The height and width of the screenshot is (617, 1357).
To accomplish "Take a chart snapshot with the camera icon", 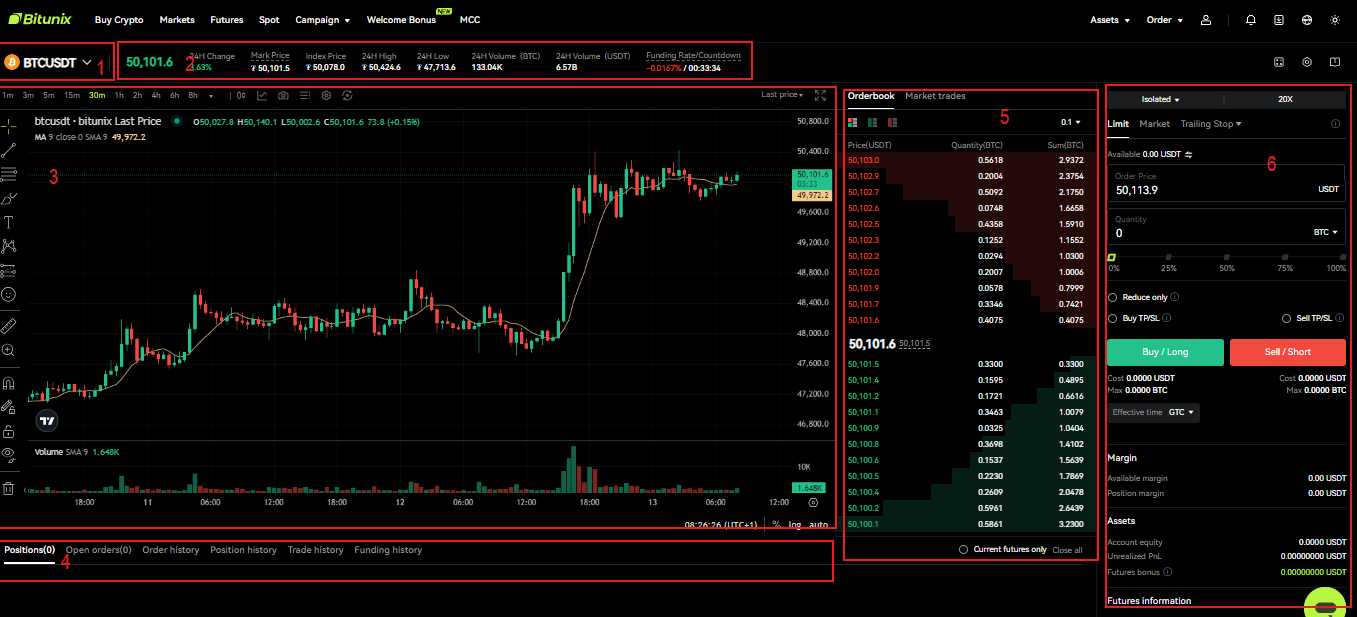I will [x=284, y=96].
